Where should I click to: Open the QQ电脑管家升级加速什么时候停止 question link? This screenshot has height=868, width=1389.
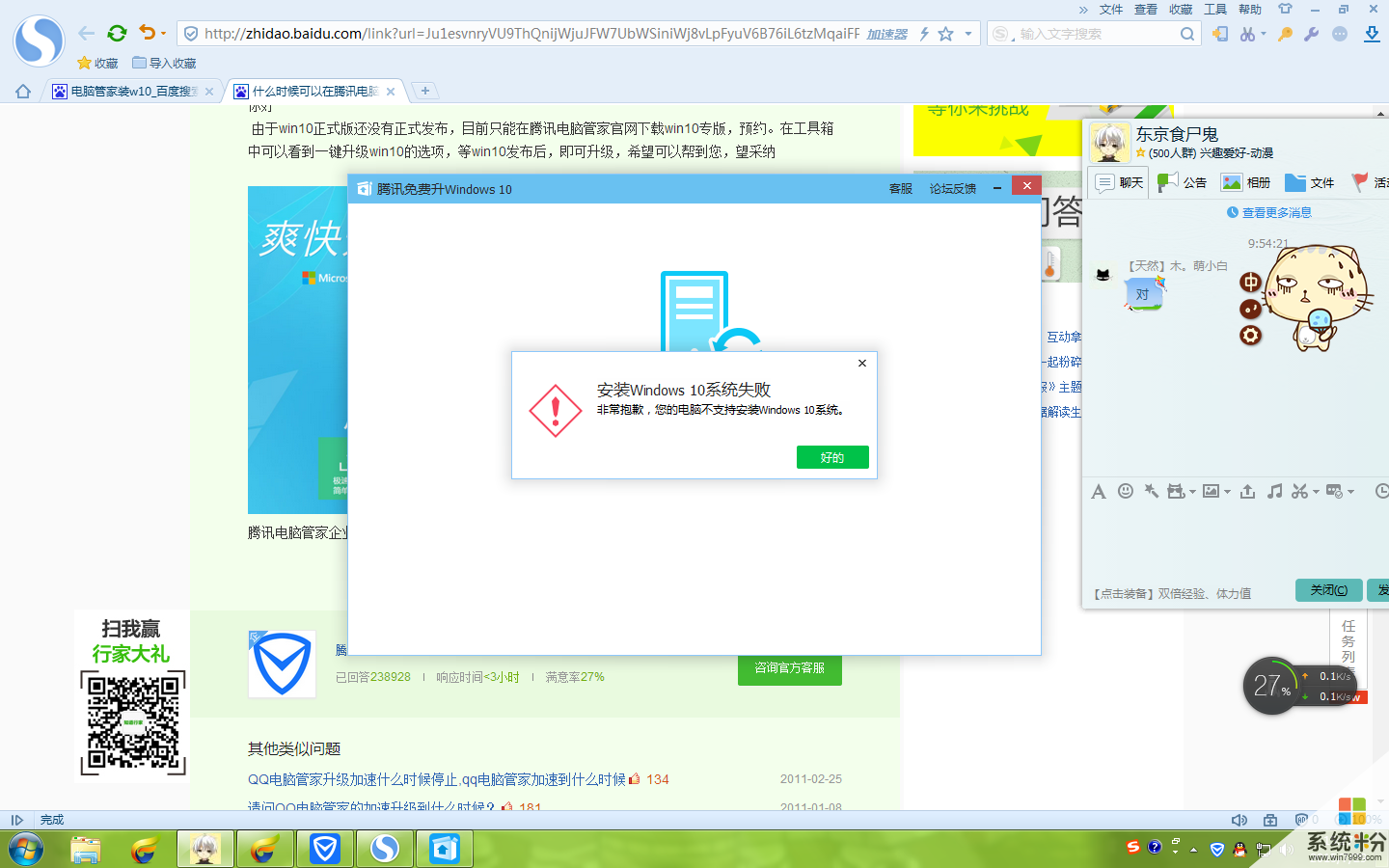coord(437,779)
